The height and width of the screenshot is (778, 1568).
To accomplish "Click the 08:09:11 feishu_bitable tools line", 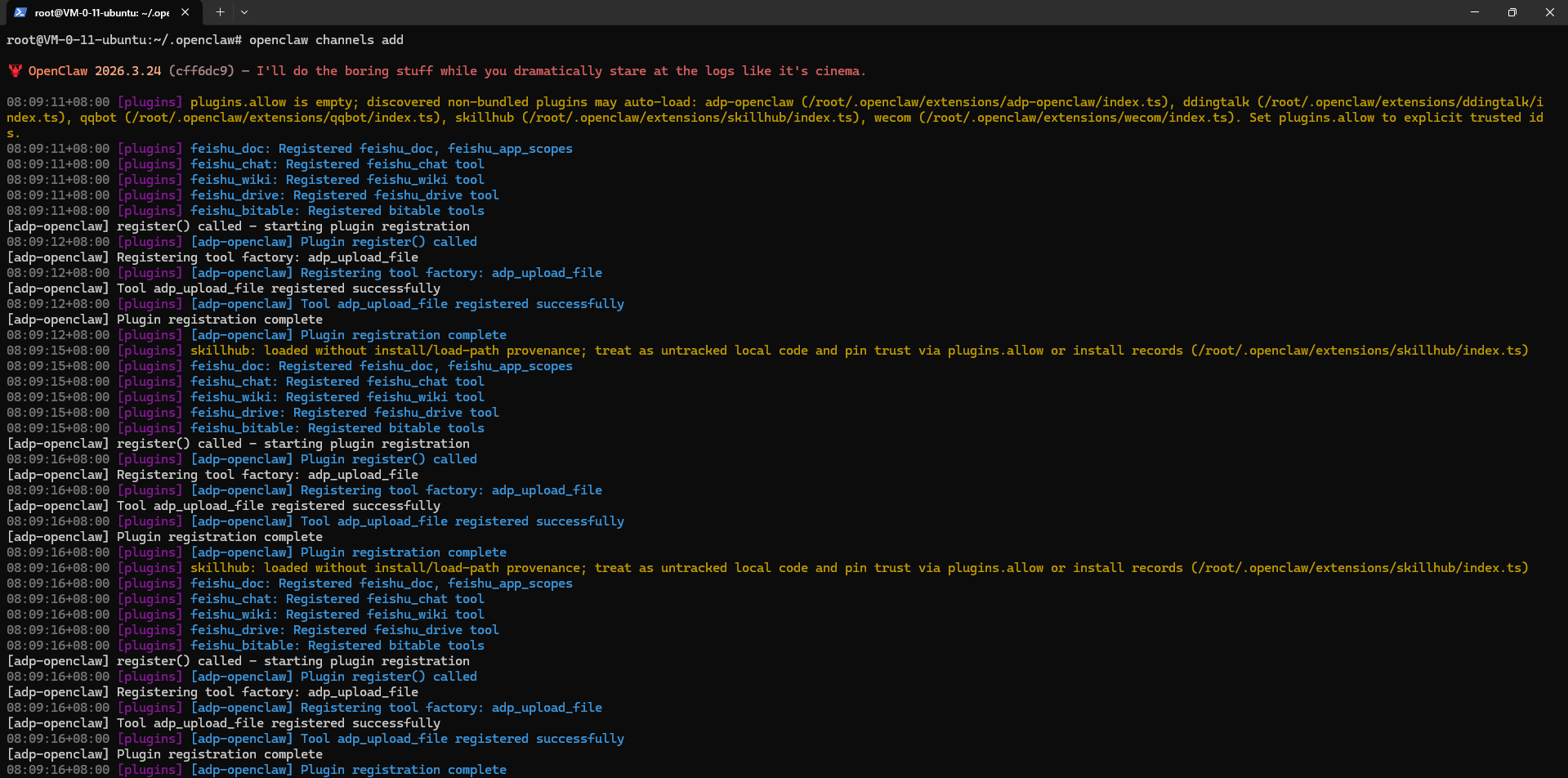I will [x=245, y=211].
